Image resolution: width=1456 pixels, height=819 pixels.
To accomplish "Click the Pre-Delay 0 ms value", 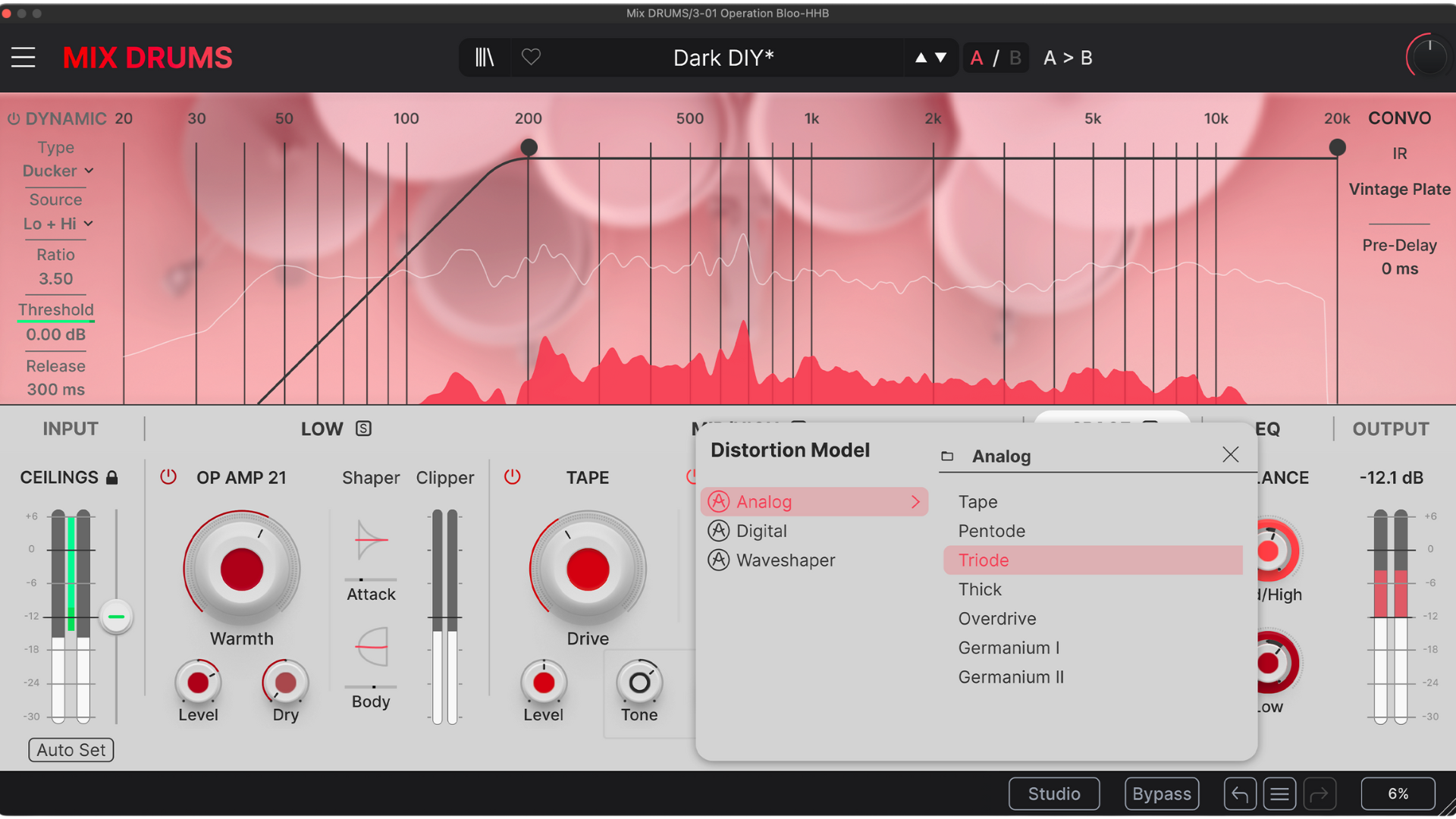I will [1400, 269].
